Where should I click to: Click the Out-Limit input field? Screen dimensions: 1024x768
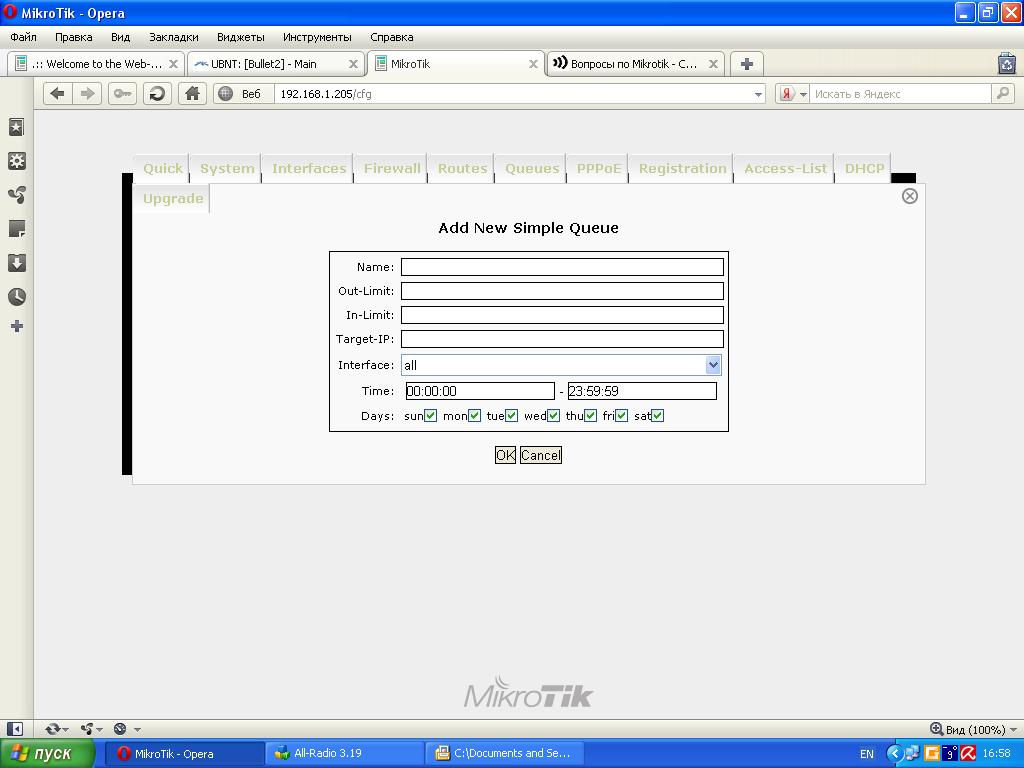pyautogui.click(x=562, y=291)
